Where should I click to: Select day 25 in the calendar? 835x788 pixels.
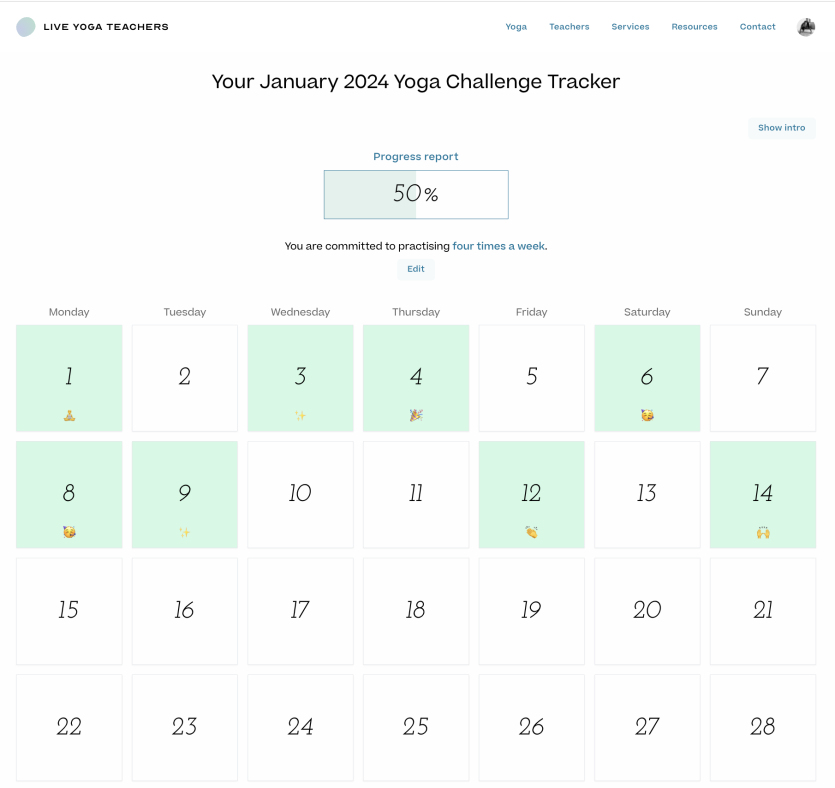[416, 728]
